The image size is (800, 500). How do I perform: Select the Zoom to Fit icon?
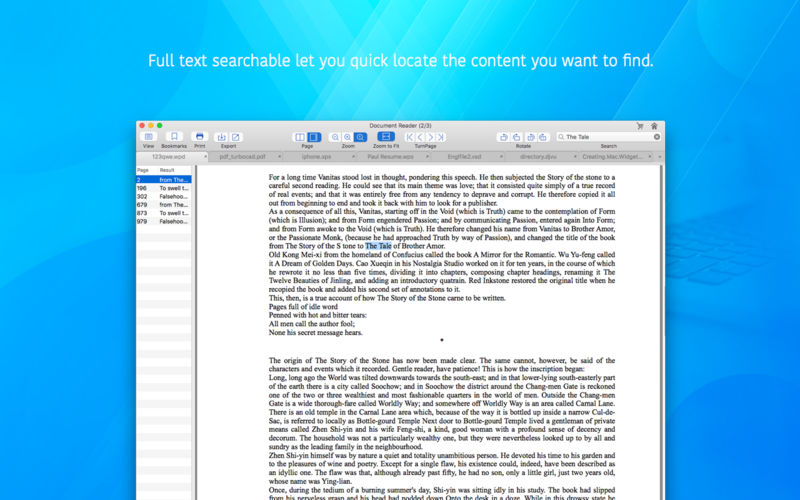386,137
